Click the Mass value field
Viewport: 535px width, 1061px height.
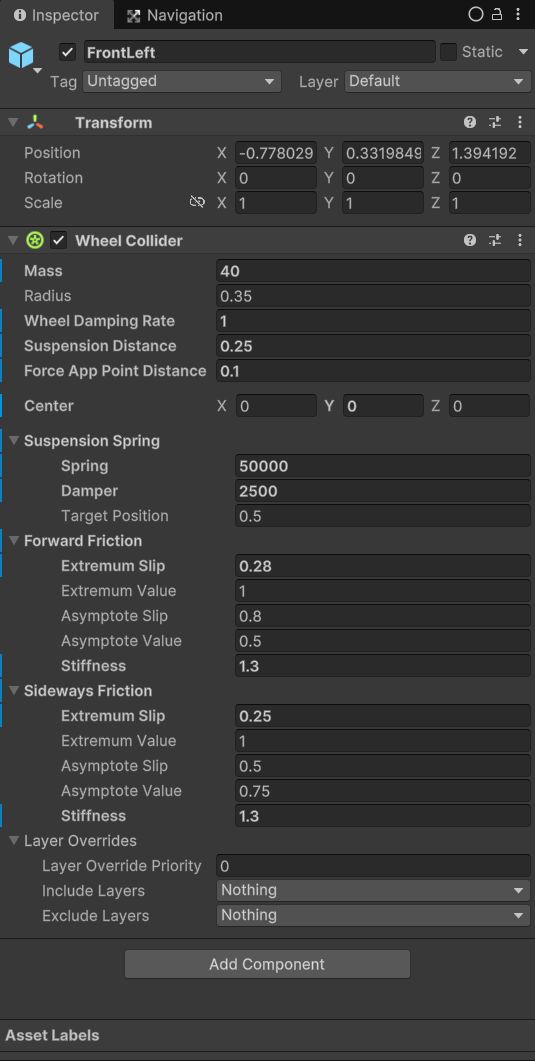click(x=373, y=271)
